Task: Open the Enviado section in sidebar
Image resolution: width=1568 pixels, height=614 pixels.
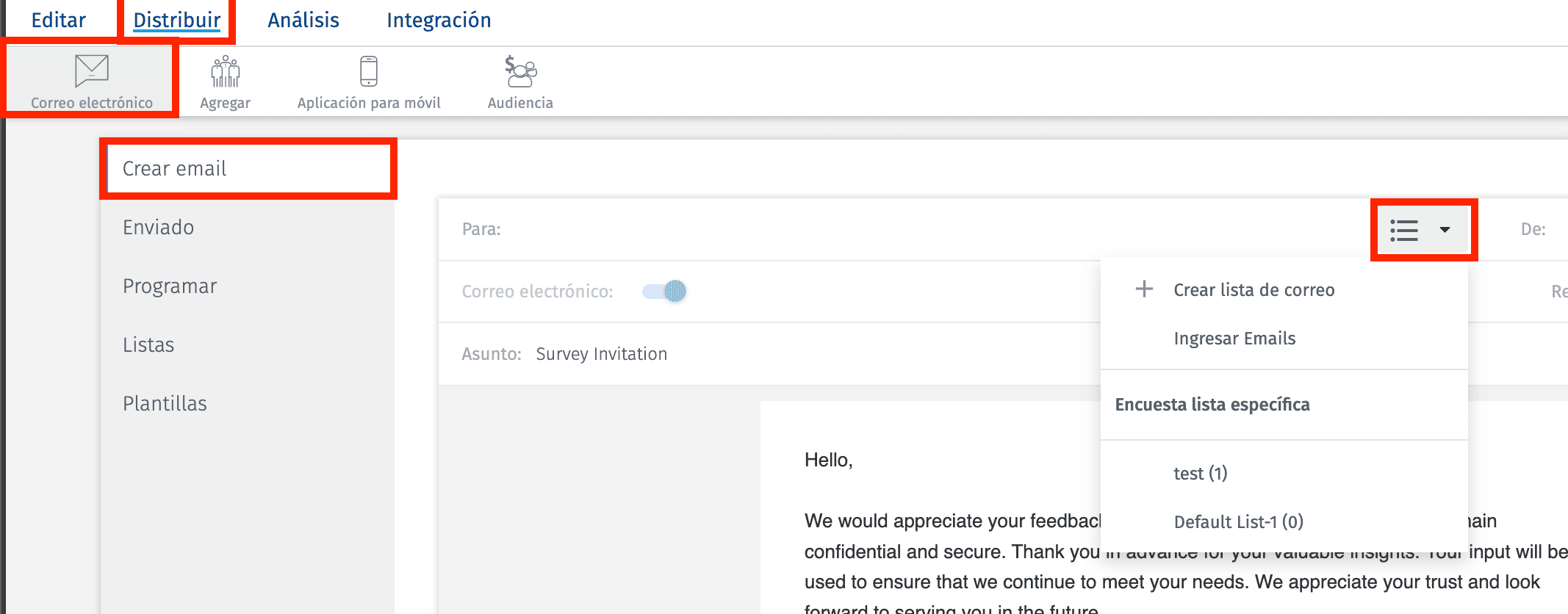Action: (159, 228)
